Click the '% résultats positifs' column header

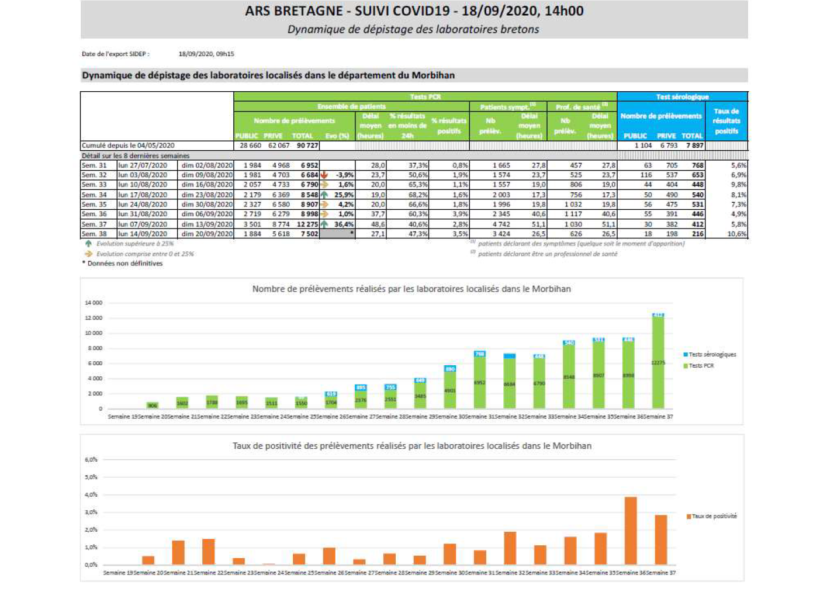click(449, 126)
